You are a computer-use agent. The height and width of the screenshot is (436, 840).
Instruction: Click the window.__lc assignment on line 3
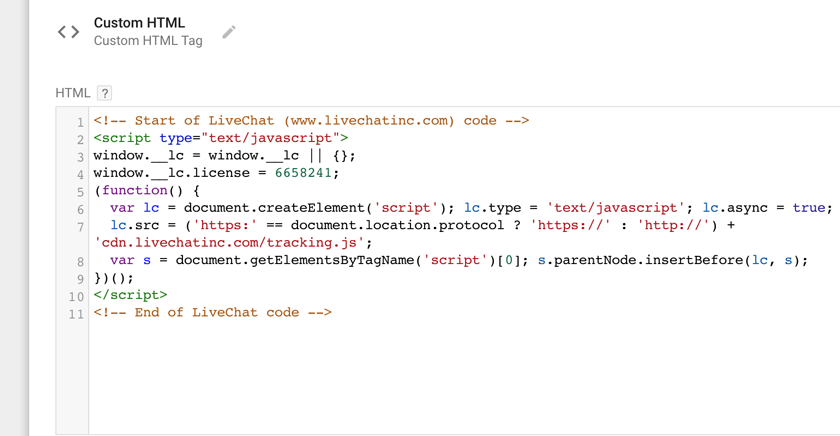[224, 156]
